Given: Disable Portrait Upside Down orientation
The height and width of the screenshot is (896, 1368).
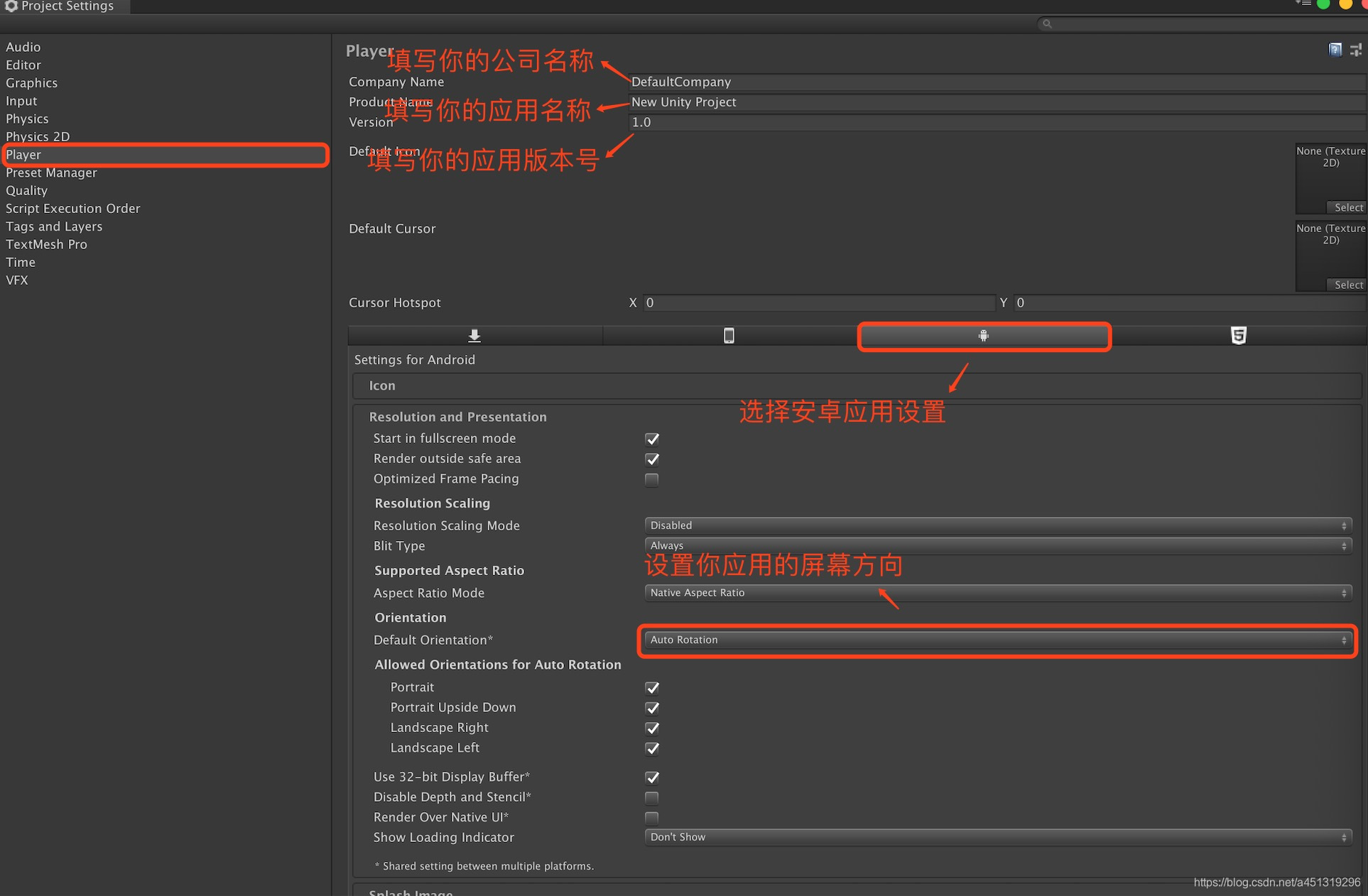Looking at the screenshot, I should (x=652, y=707).
